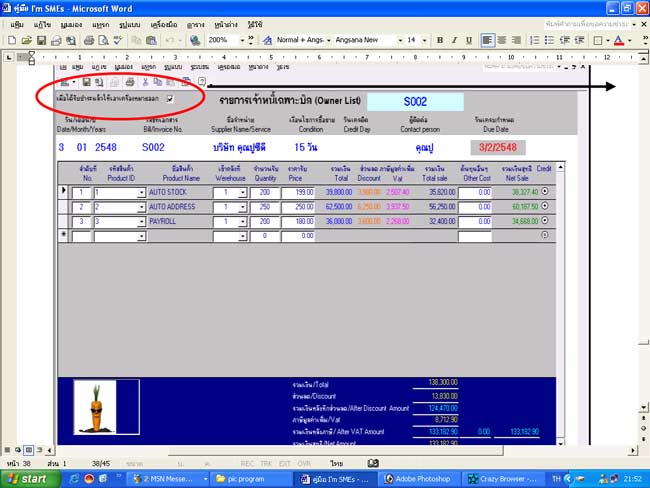650x488 pixels.
Task: Expand the font size dropdown
Action: [424, 40]
